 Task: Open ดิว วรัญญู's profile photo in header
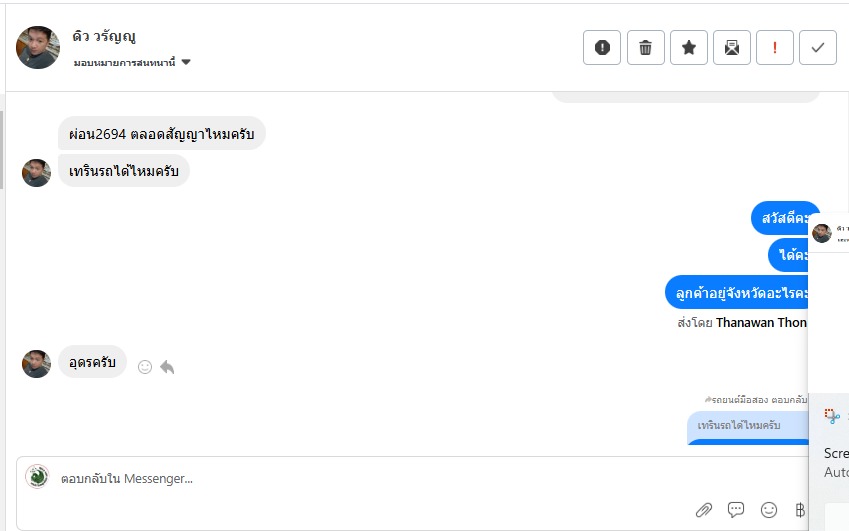coord(38,47)
